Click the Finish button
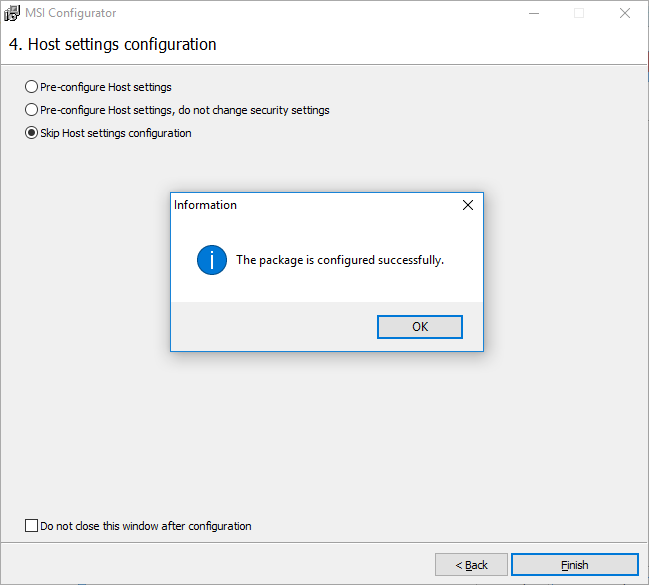The height and width of the screenshot is (585, 649). pyautogui.click(x=574, y=565)
